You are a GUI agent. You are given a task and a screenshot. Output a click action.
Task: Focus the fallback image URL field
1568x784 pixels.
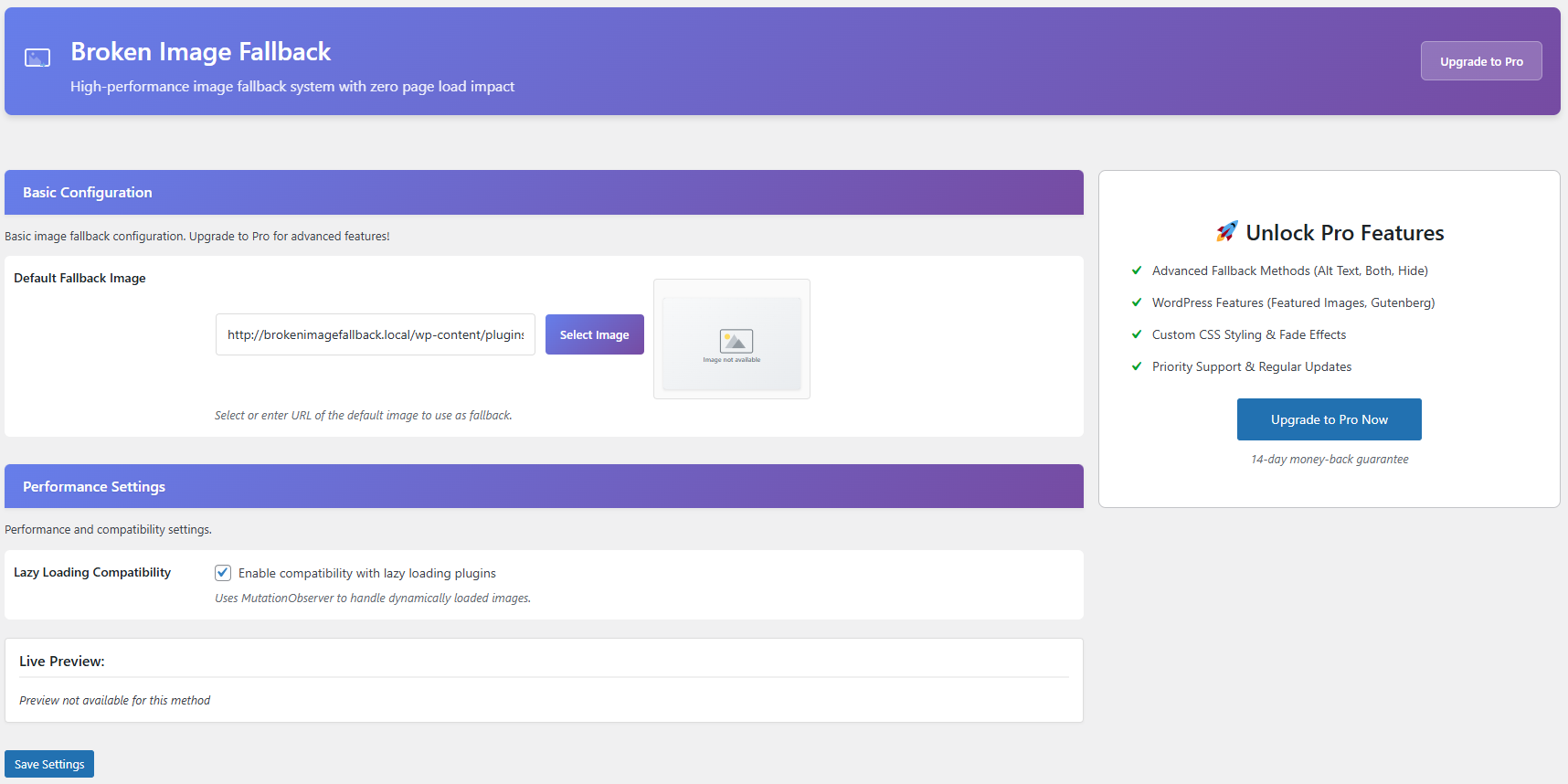[x=376, y=334]
